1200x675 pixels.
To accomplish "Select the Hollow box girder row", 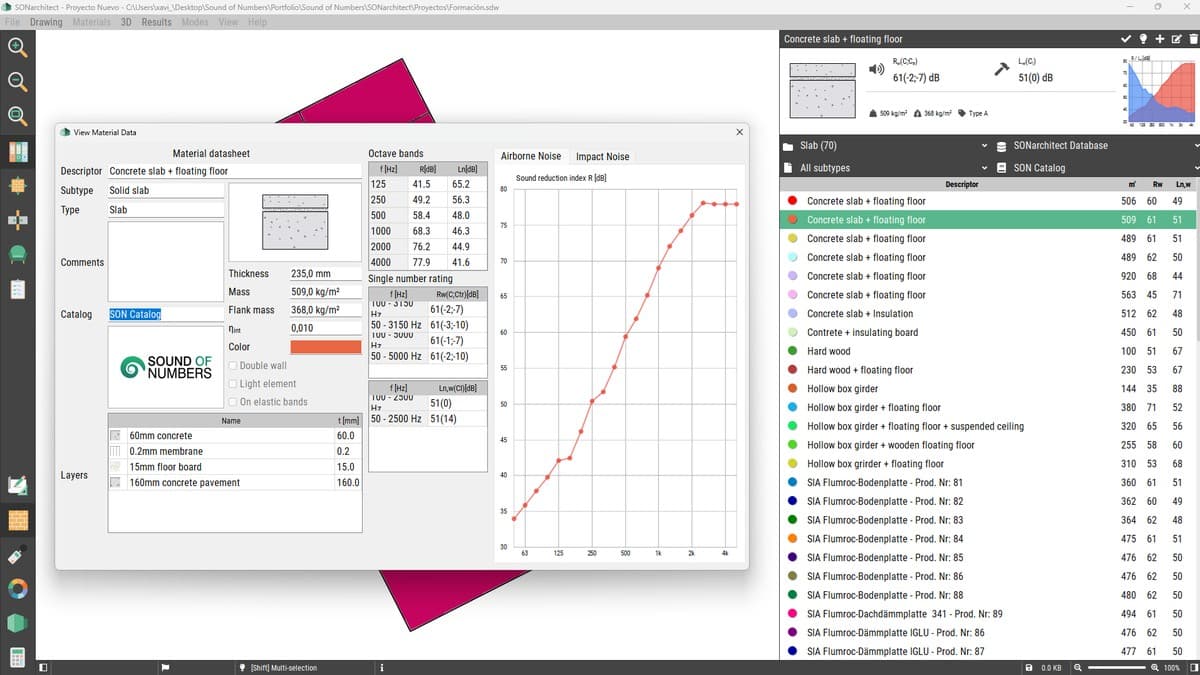I will click(x=990, y=389).
